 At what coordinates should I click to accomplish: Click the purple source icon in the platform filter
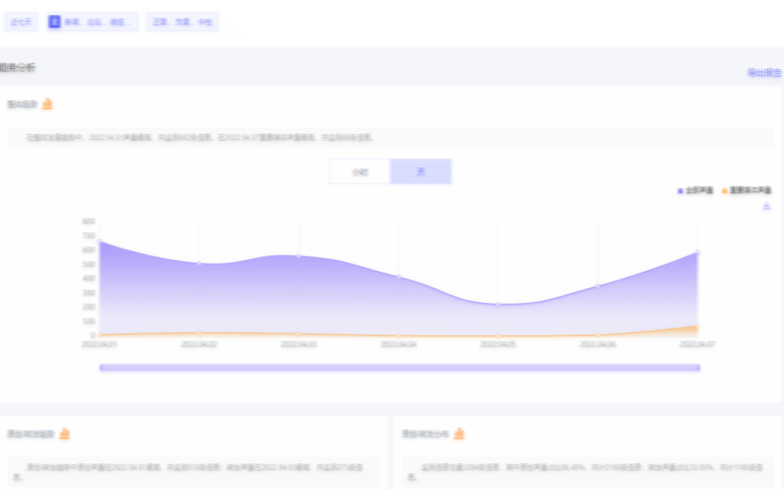tap(55, 21)
